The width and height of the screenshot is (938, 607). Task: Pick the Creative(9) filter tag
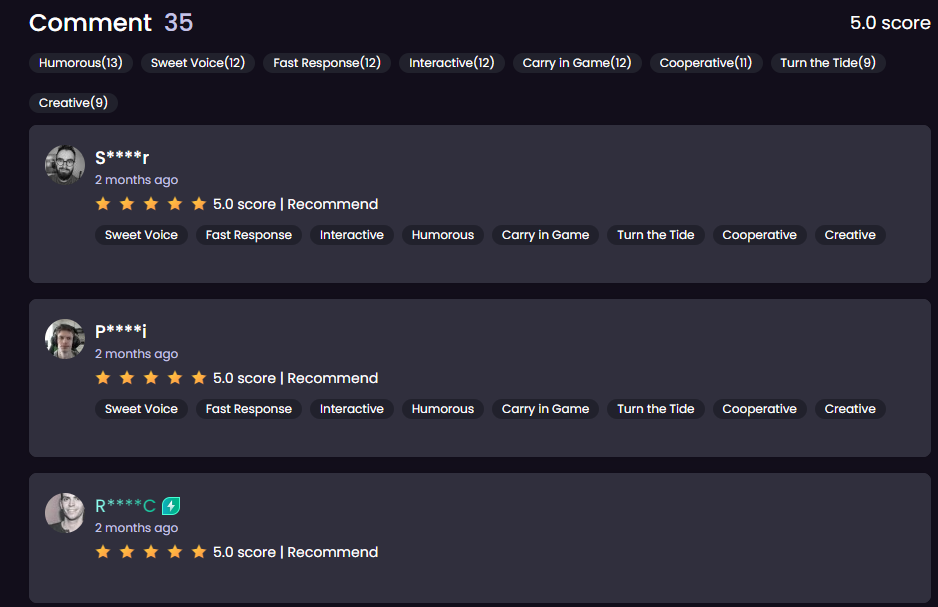click(74, 103)
